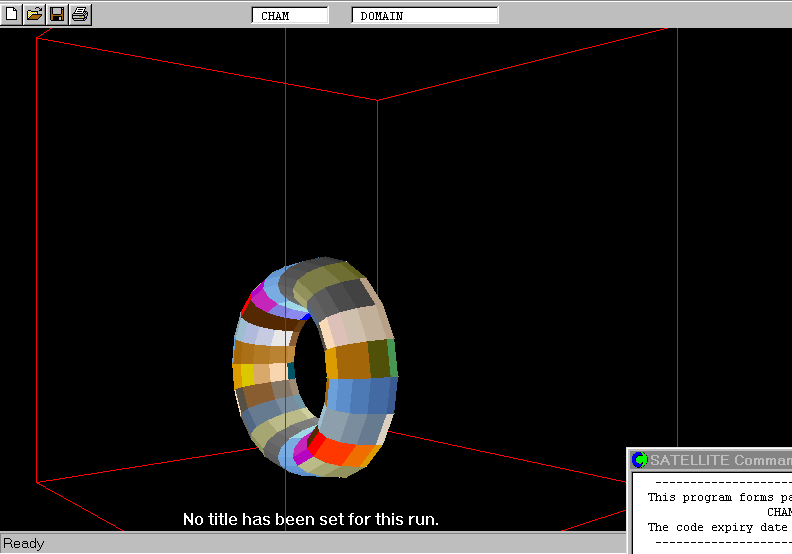792x554 pixels.
Task: Click the 'No title has been set' caption
Action: pos(310,519)
